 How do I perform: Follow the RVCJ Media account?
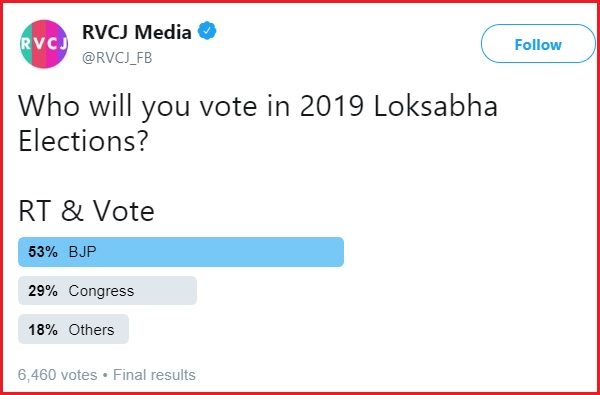[x=538, y=44]
